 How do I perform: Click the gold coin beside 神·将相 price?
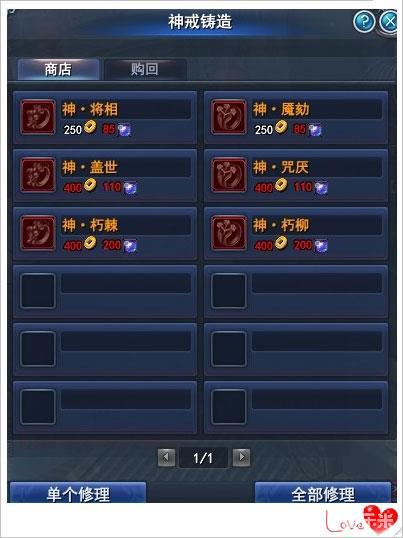coord(90,128)
